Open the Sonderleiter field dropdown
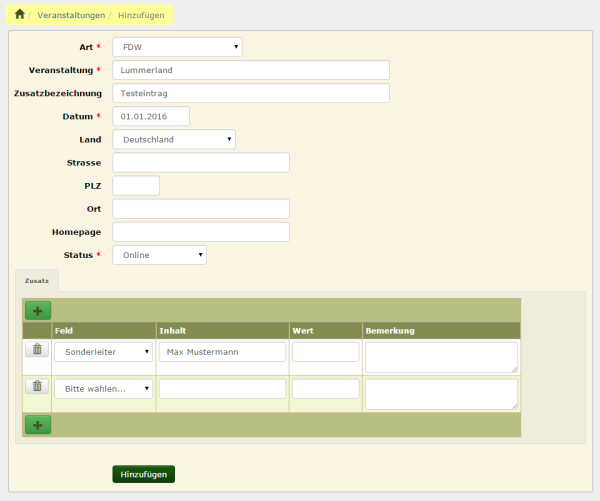This screenshot has width=600, height=501. (103, 352)
